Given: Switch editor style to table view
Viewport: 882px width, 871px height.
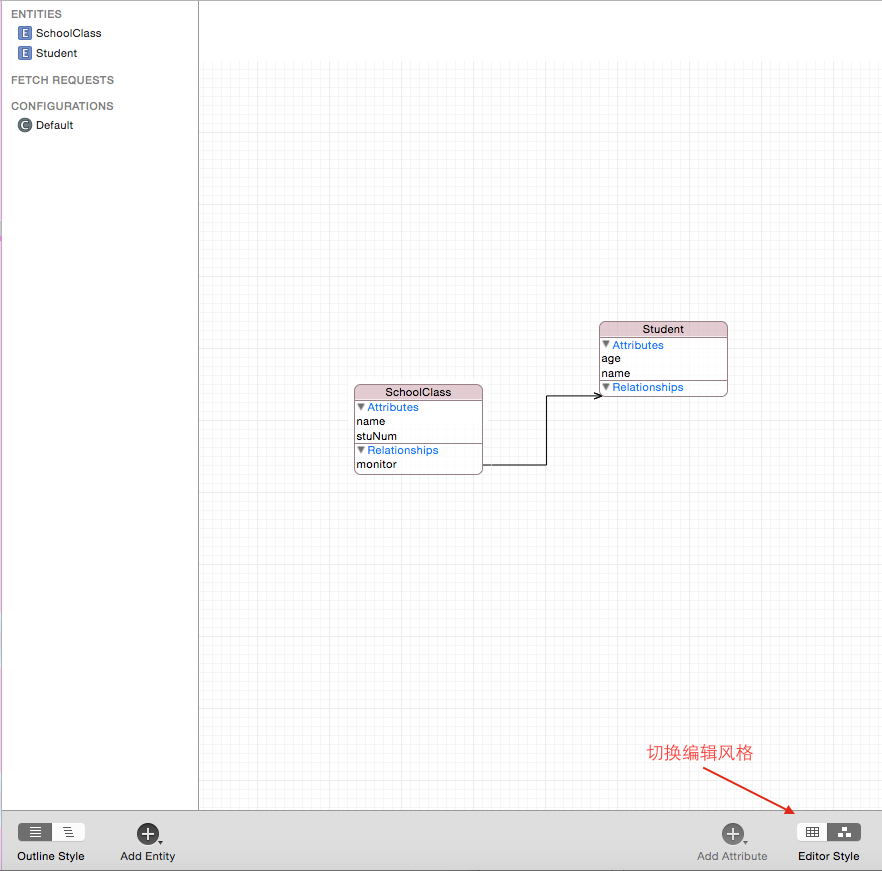Looking at the screenshot, I should 812,832.
